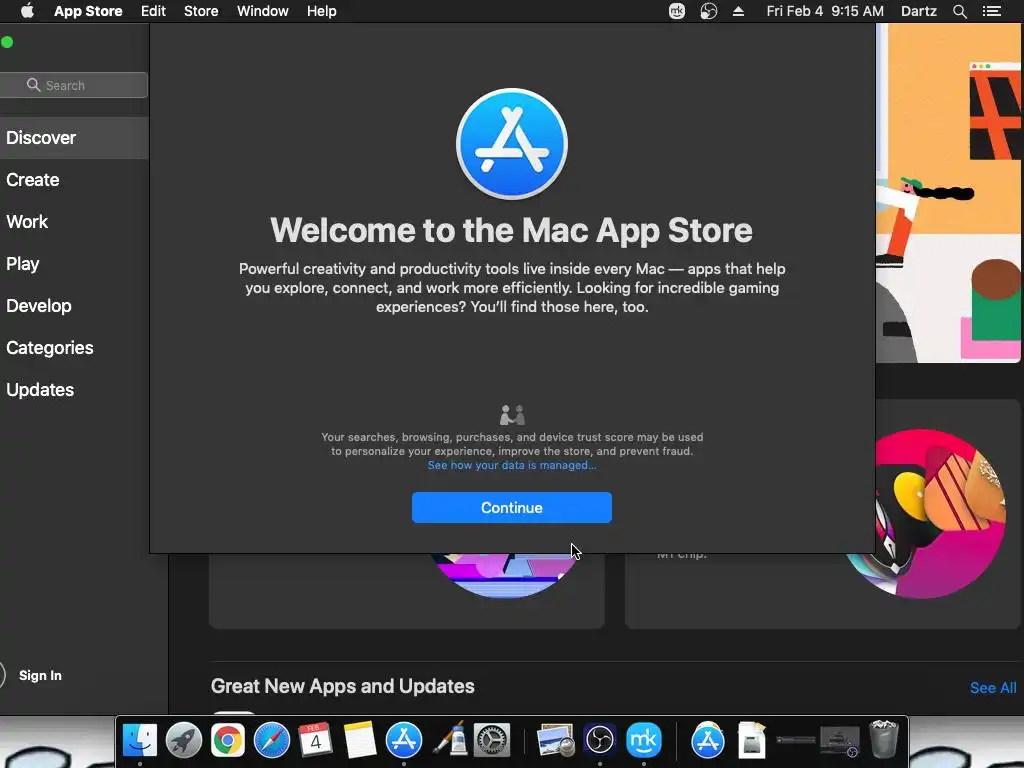This screenshot has width=1024, height=768.
Task: Select Categories in the sidebar
Action: click(50, 347)
